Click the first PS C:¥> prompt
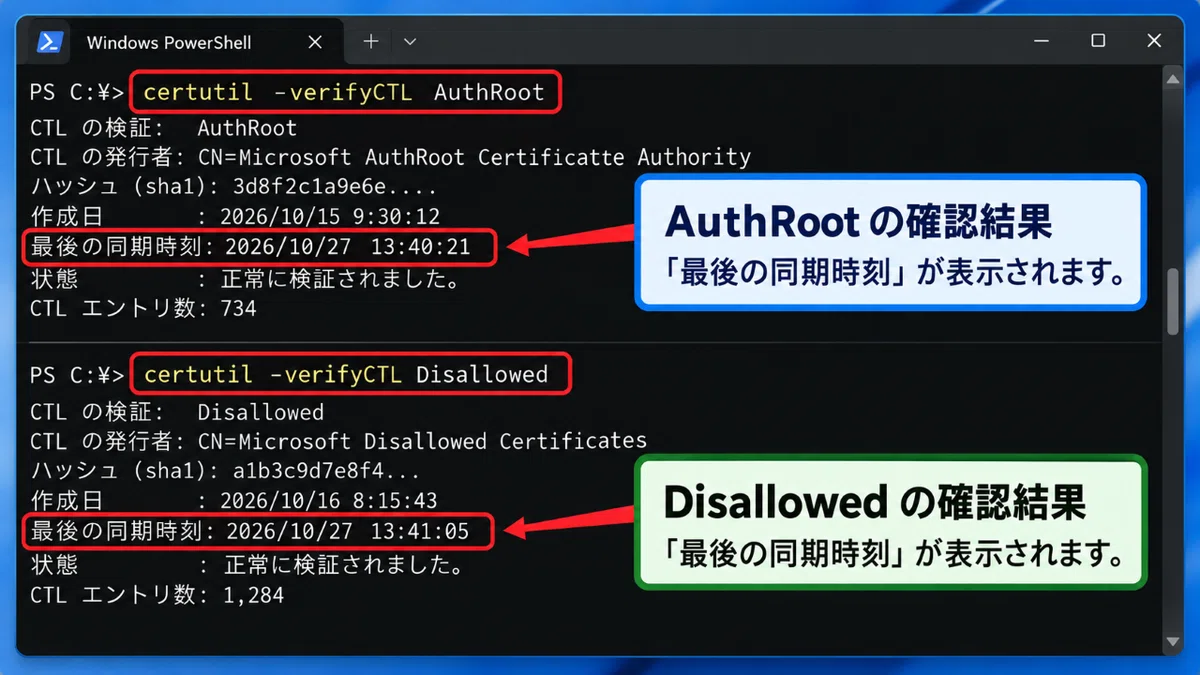1200x675 pixels. 77,93
